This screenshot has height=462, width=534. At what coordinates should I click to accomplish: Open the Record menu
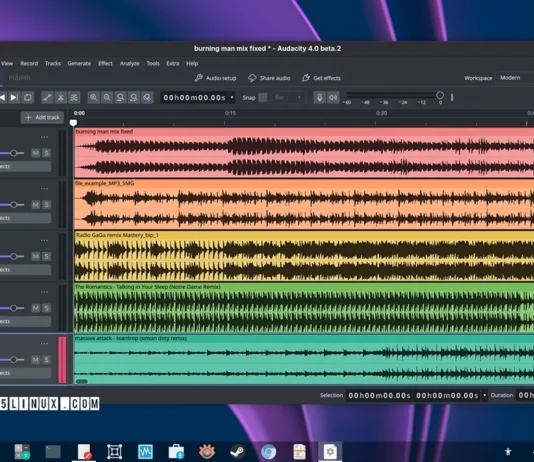tap(29, 64)
